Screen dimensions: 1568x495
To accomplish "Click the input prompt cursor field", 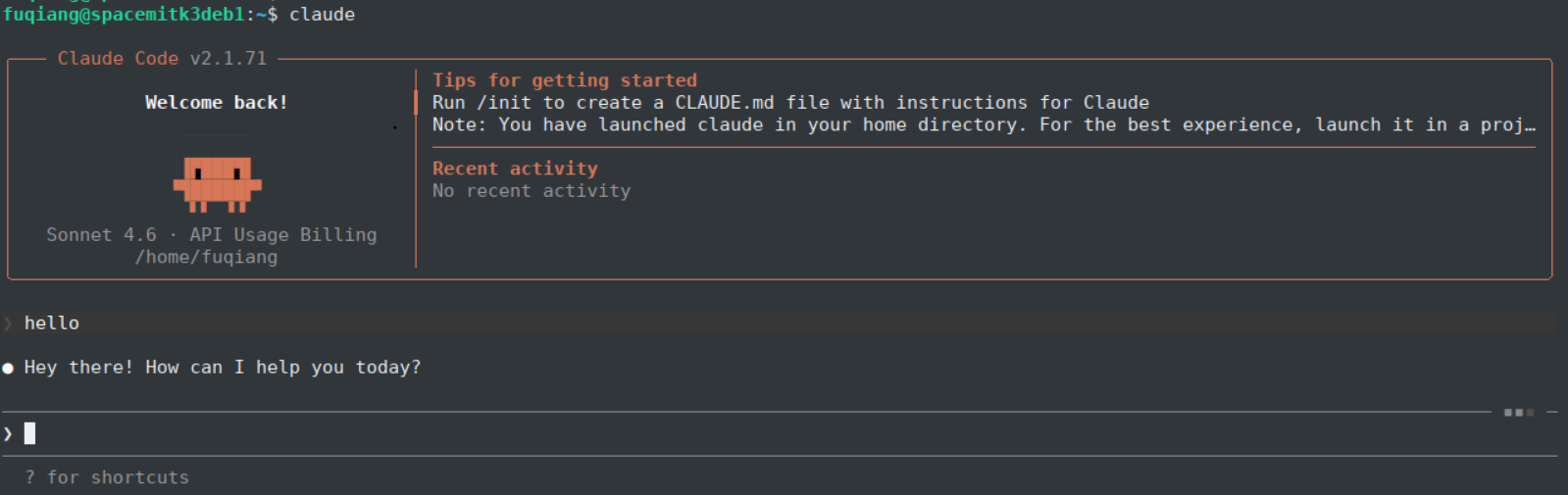I will (x=780, y=433).
